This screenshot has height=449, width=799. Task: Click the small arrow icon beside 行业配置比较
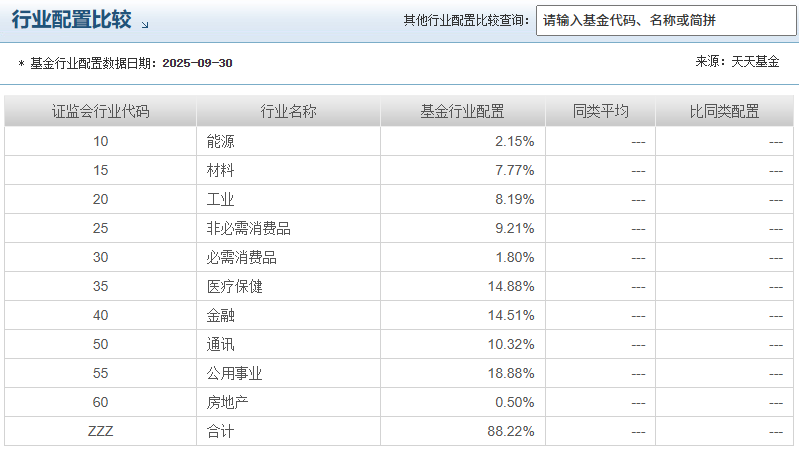pyautogui.click(x=145, y=24)
